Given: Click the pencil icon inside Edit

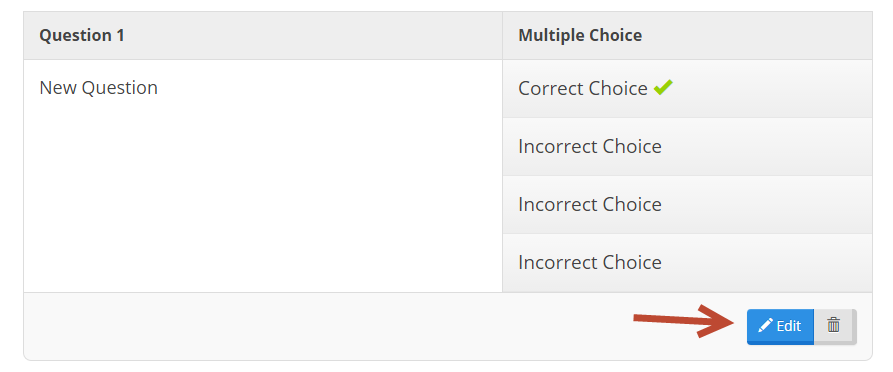Looking at the screenshot, I should [766, 325].
